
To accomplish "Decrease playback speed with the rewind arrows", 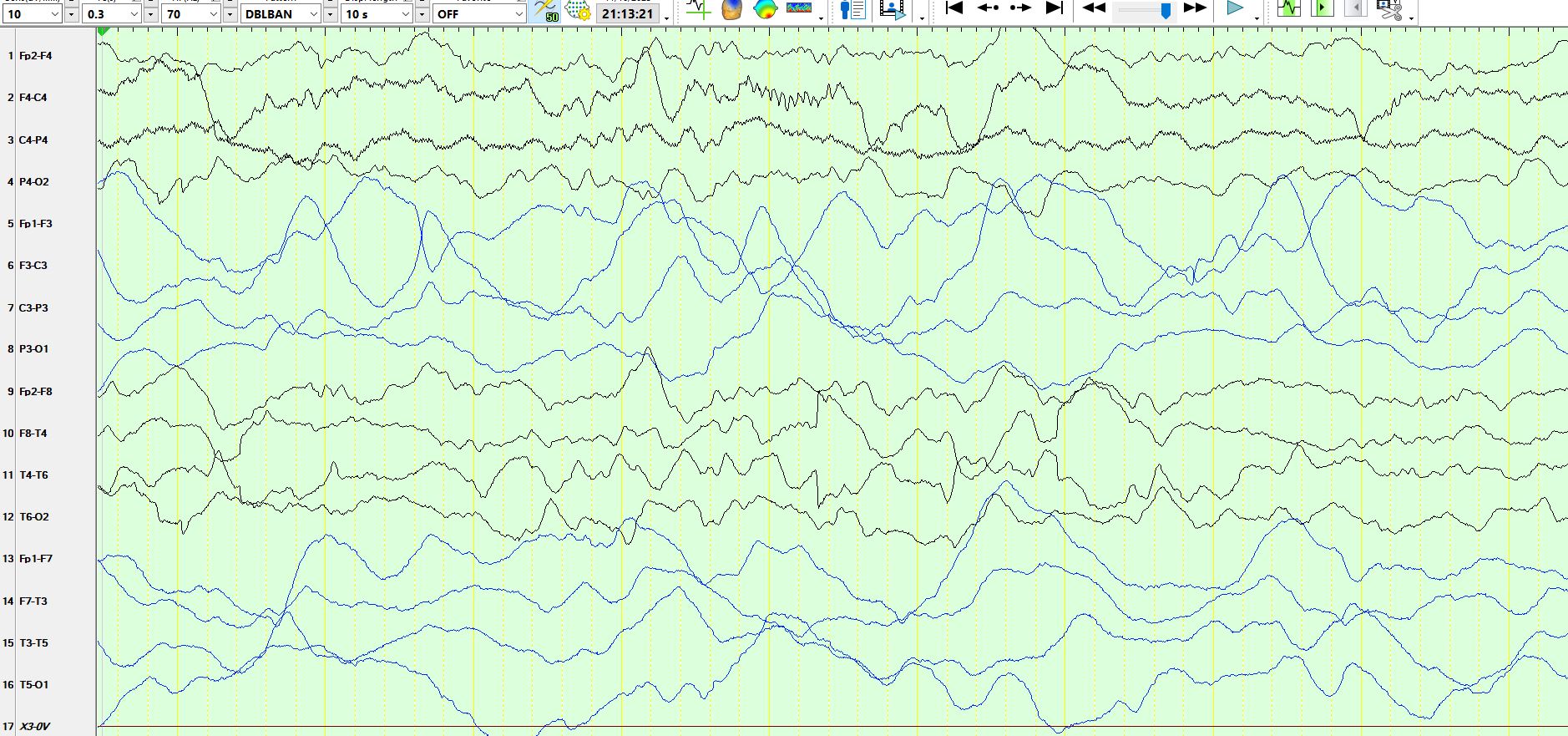I will pyautogui.click(x=1094, y=8).
